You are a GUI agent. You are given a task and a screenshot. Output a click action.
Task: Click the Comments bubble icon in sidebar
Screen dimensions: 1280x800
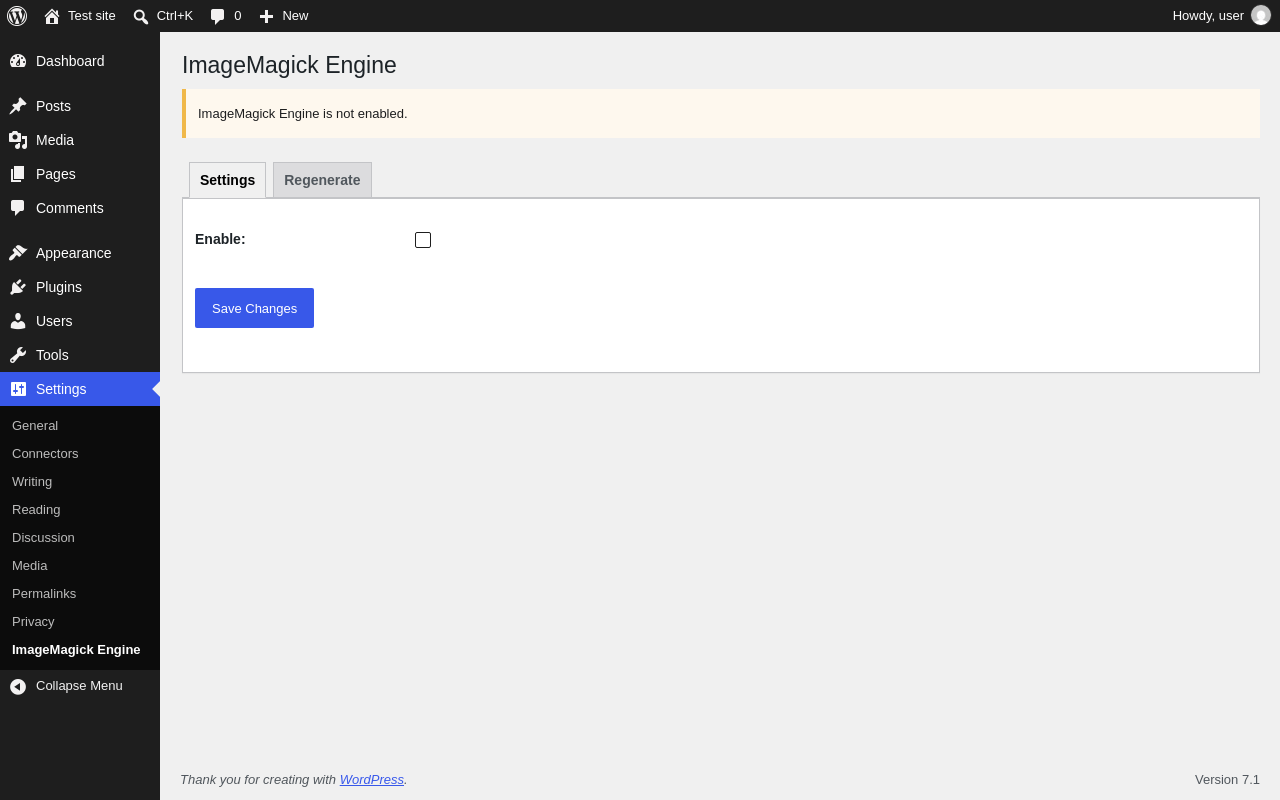tap(18, 208)
